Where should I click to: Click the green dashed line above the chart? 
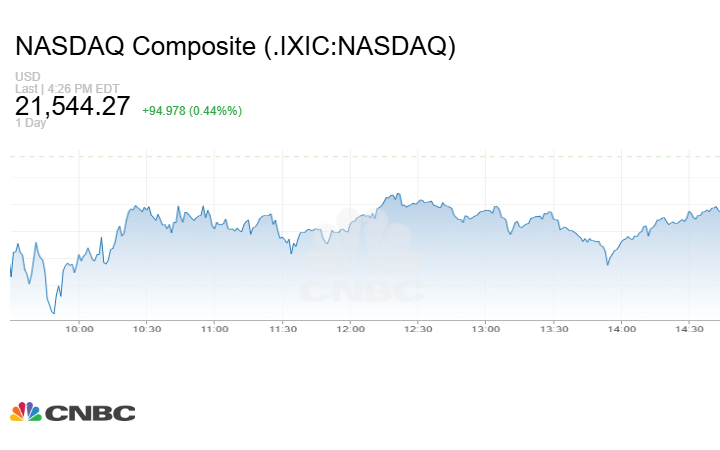[360, 156]
